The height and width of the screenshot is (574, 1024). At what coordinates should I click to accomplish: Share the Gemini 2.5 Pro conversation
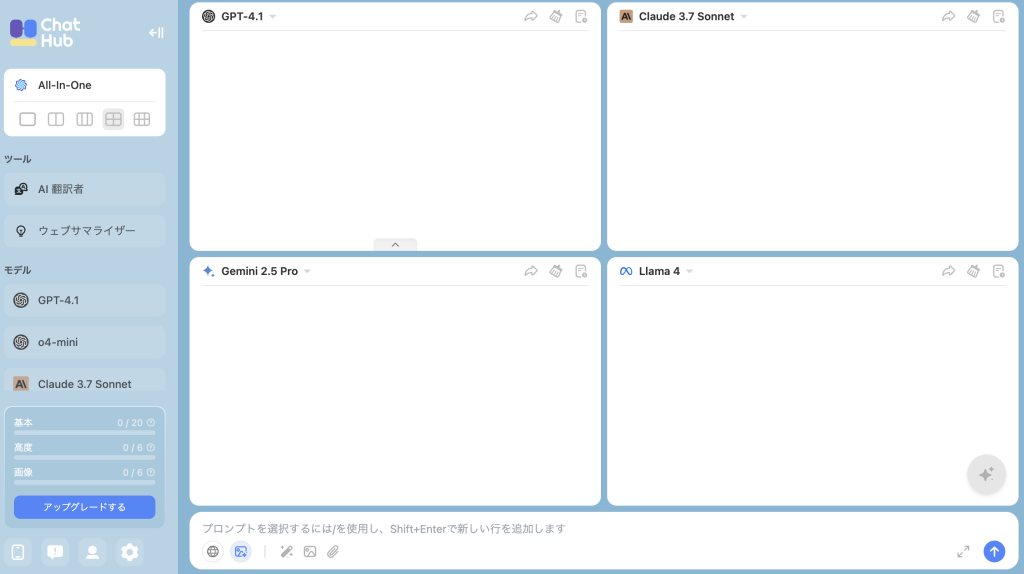[x=531, y=272]
